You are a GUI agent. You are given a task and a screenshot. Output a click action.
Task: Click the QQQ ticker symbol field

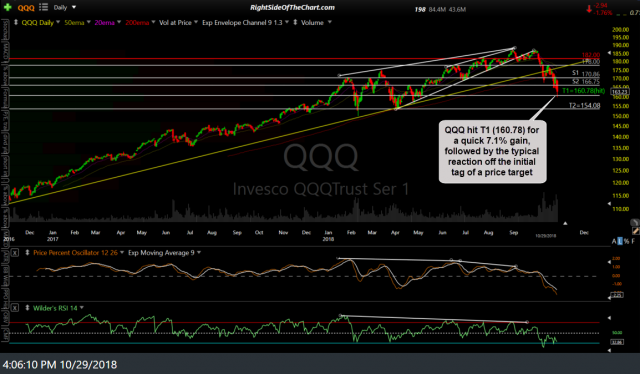pos(26,8)
